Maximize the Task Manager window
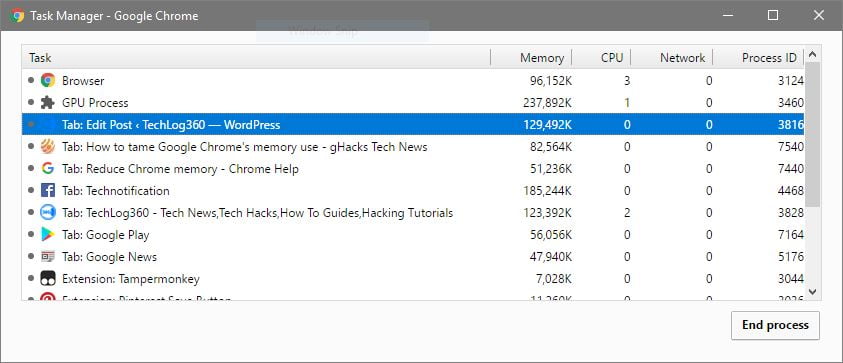 coord(773,16)
